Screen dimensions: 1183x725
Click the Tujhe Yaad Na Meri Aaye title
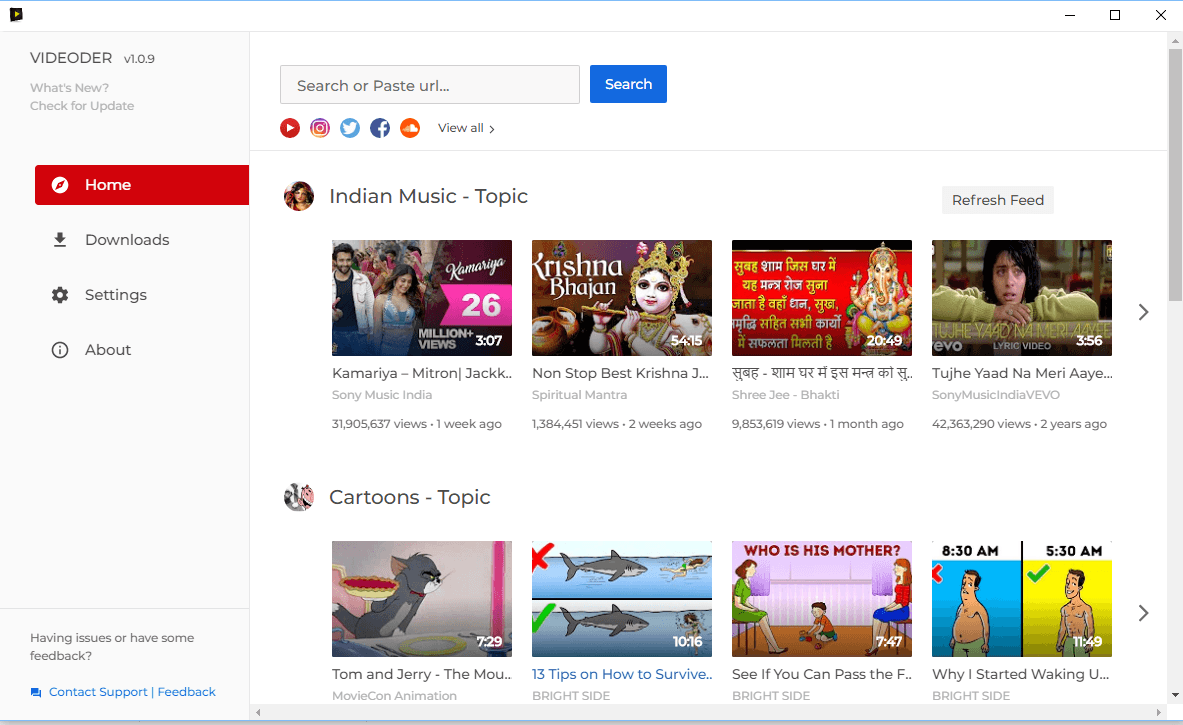tap(1022, 373)
